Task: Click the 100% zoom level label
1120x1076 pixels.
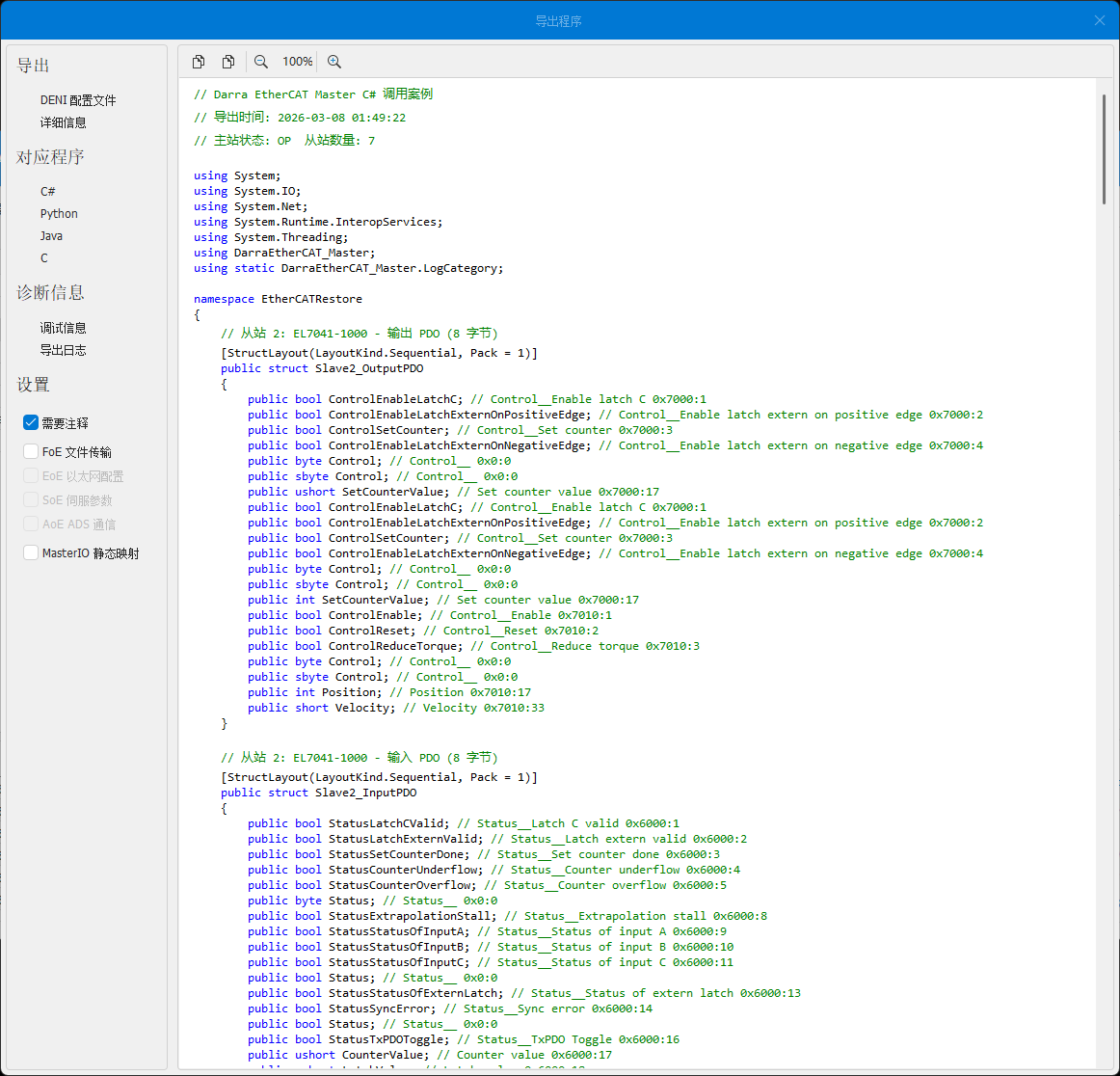Action: tap(297, 62)
